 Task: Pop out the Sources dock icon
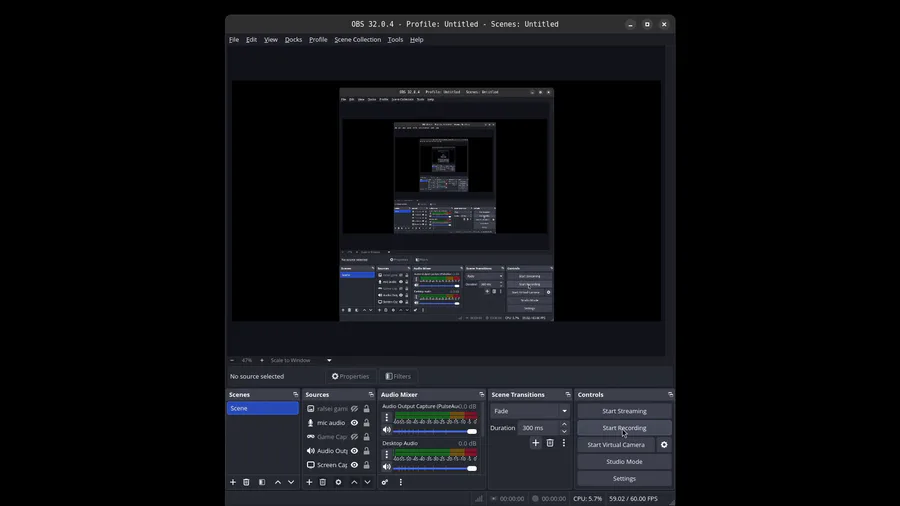point(371,395)
